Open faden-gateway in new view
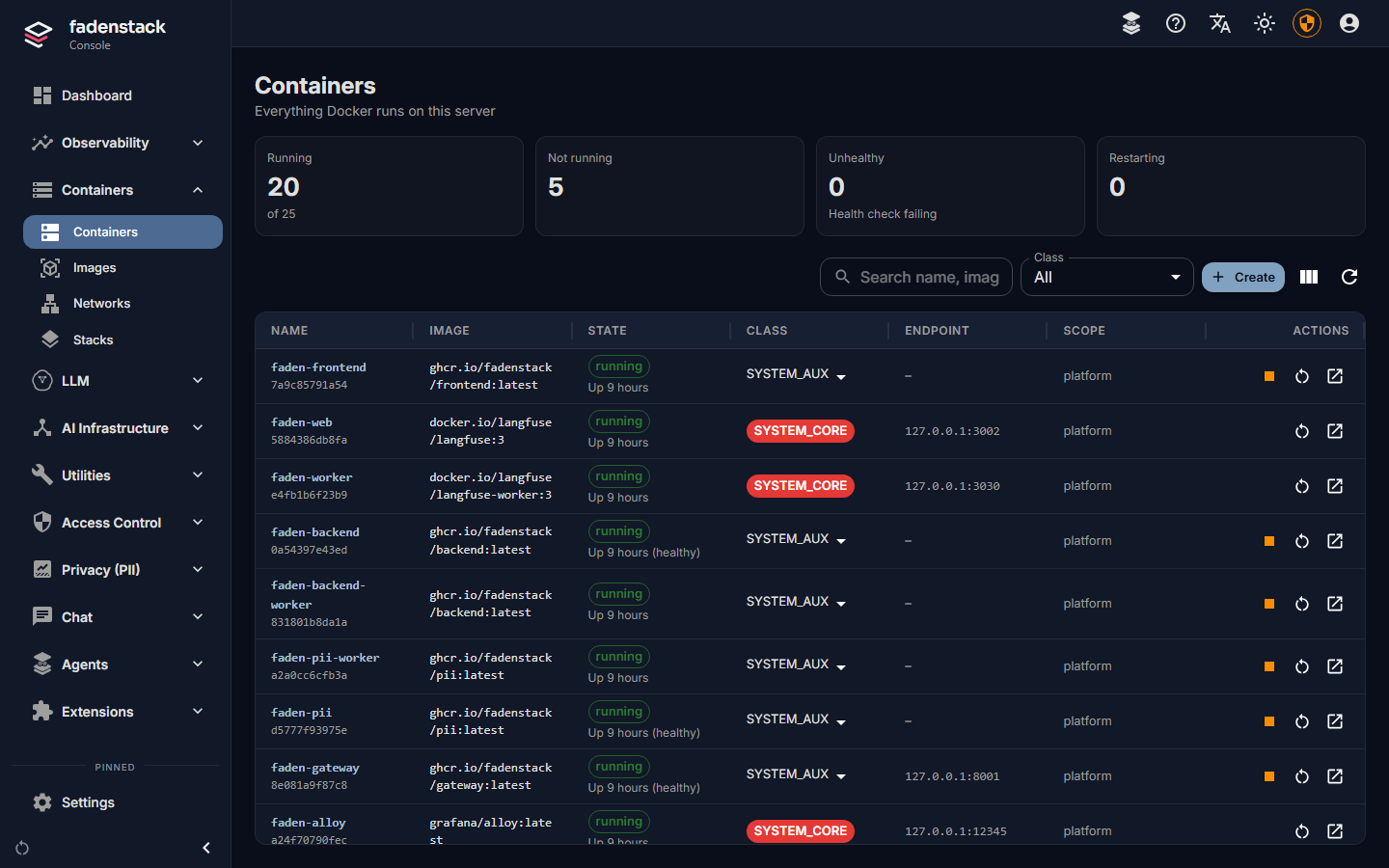 click(x=1335, y=776)
